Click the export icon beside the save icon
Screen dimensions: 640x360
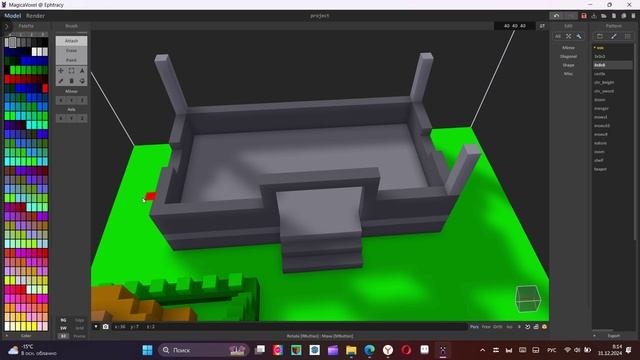(594, 16)
